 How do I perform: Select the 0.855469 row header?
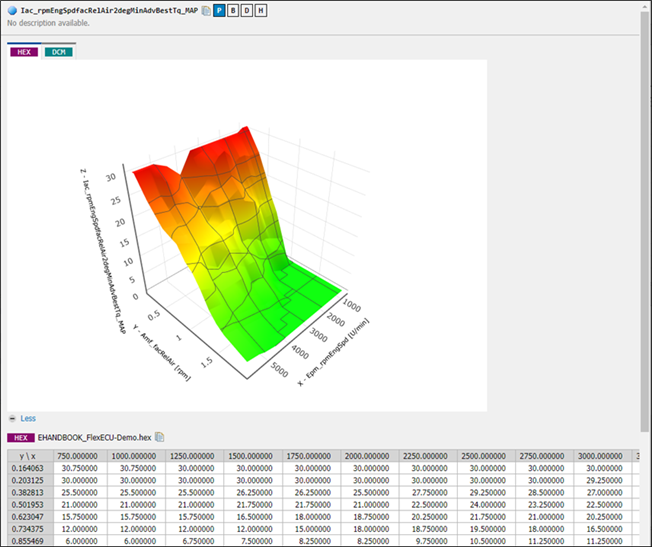[x=28, y=541]
